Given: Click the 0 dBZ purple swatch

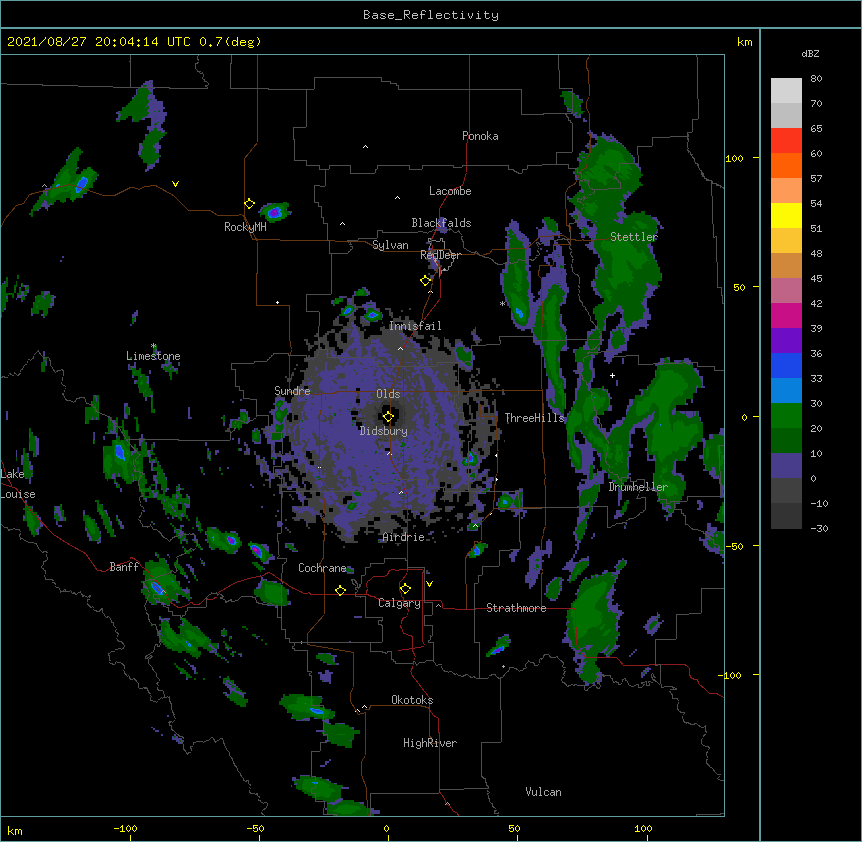Looking at the screenshot, I should 786,466.
